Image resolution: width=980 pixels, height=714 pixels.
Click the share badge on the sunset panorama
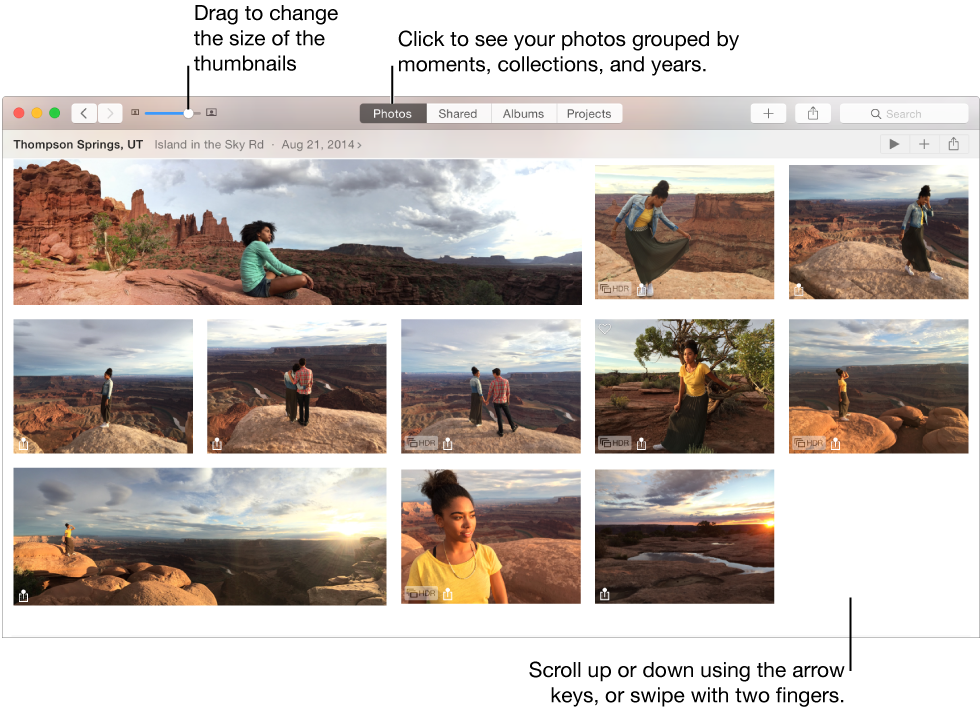[x=22, y=594]
